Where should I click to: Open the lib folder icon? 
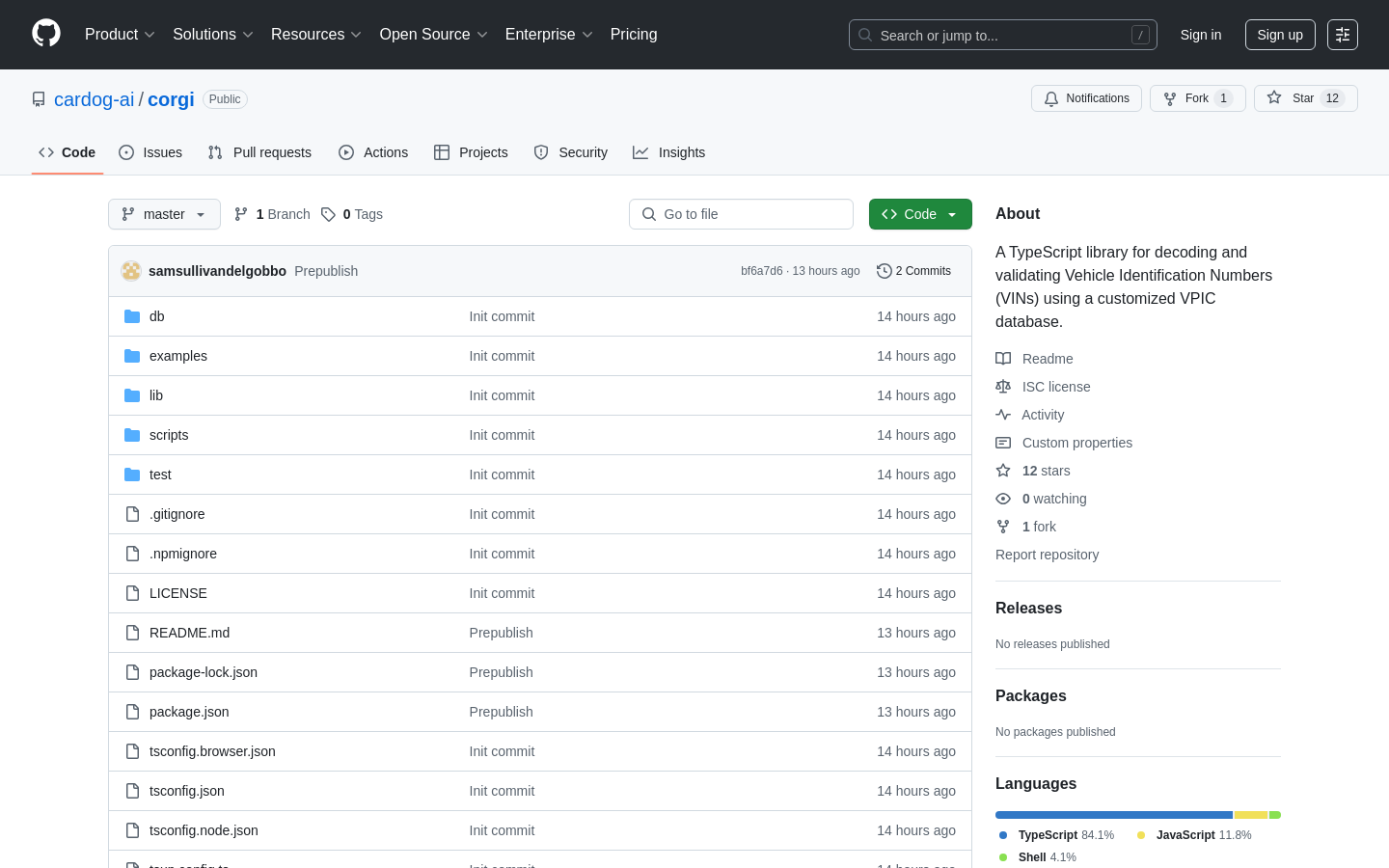[x=132, y=395]
